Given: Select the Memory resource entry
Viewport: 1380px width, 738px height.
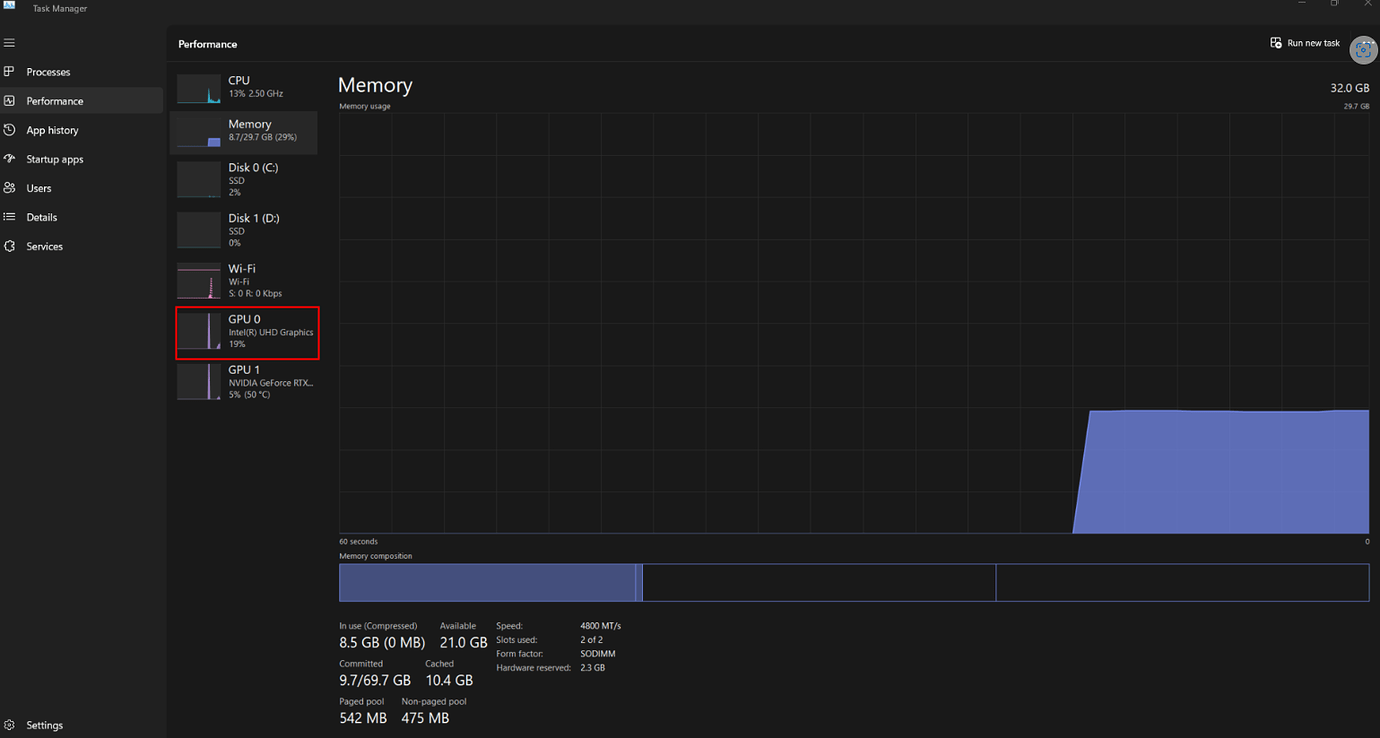Looking at the screenshot, I should [245, 131].
